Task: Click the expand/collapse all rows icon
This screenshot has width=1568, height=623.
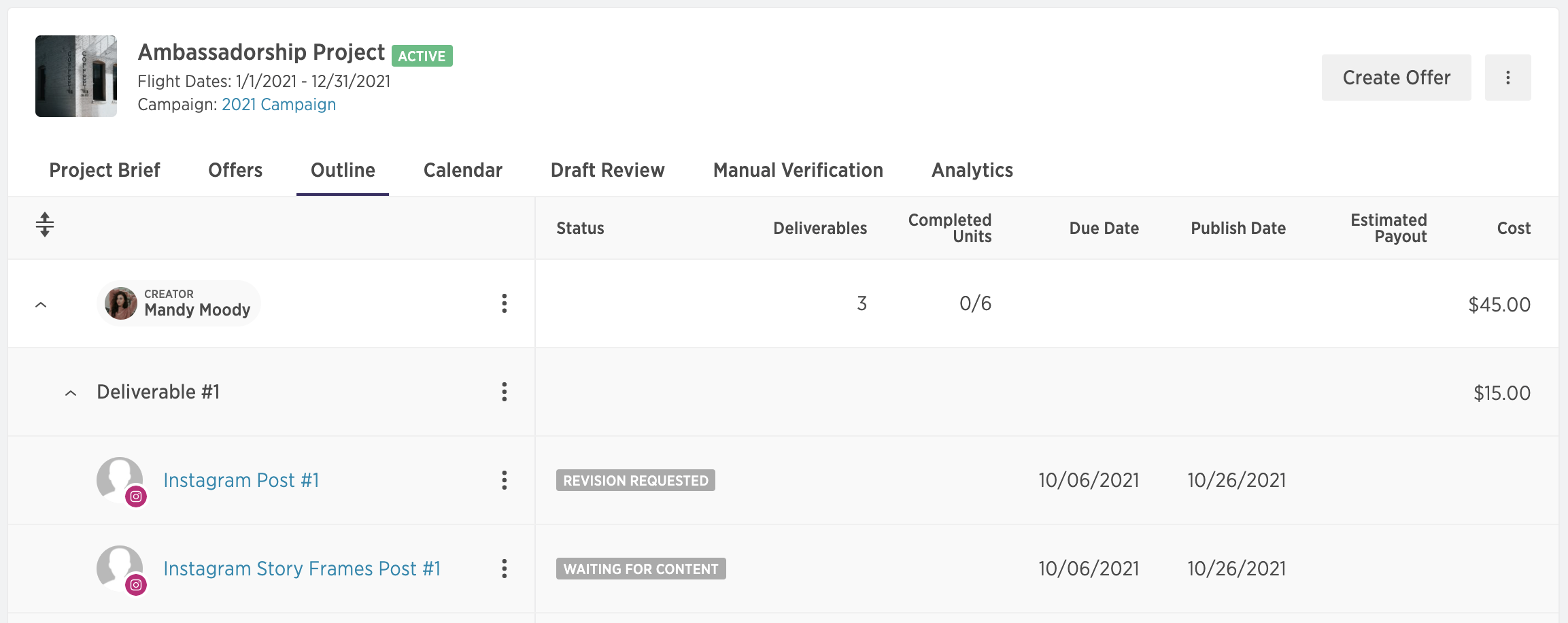Action: click(x=45, y=224)
